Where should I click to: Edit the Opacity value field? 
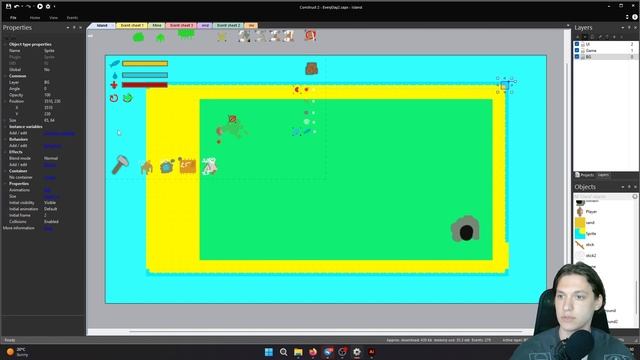coord(63,95)
